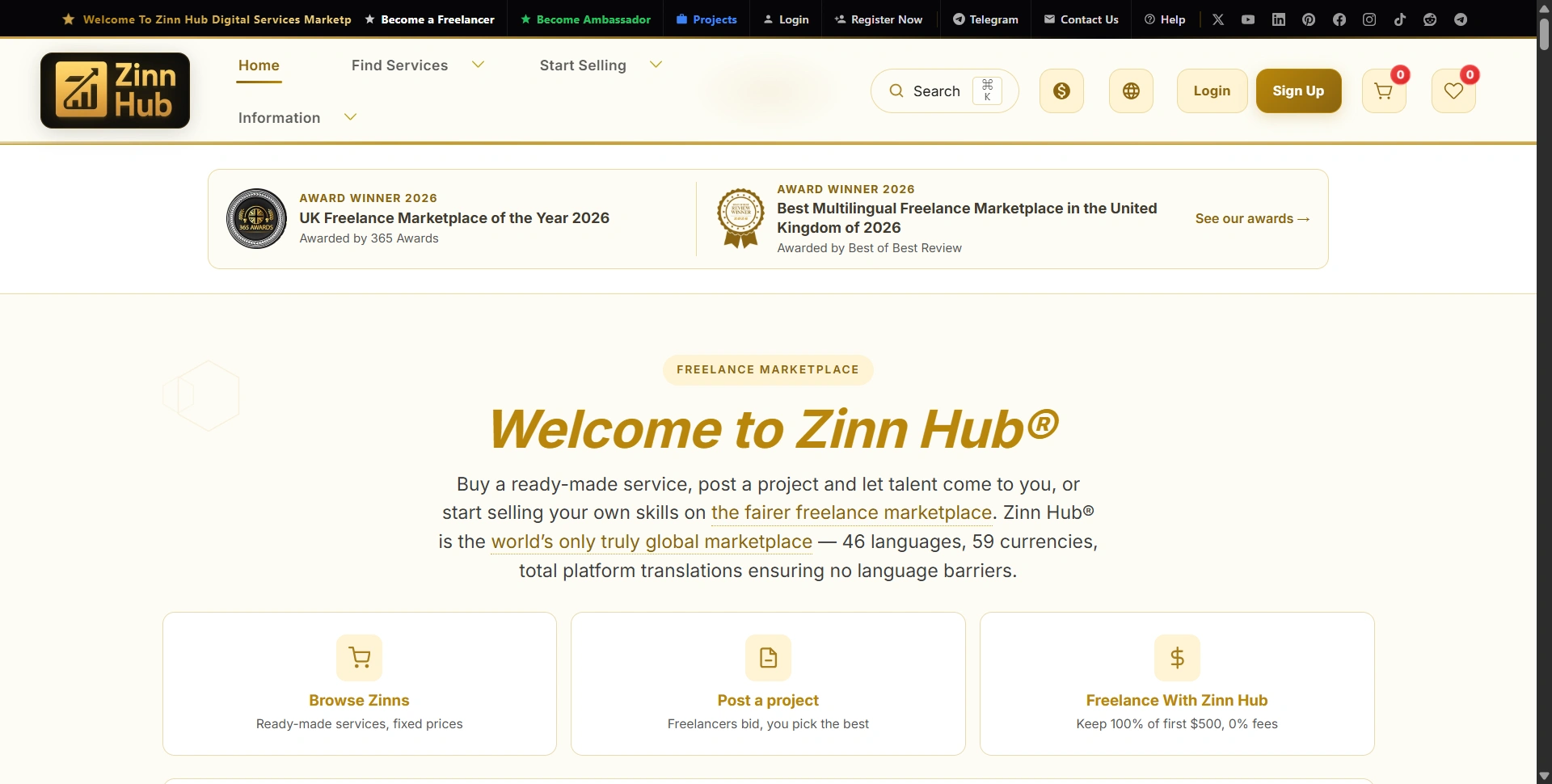Screen dimensions: 1552x784
Task: Open the Reddit social icon
Action: click(1430, 19)
